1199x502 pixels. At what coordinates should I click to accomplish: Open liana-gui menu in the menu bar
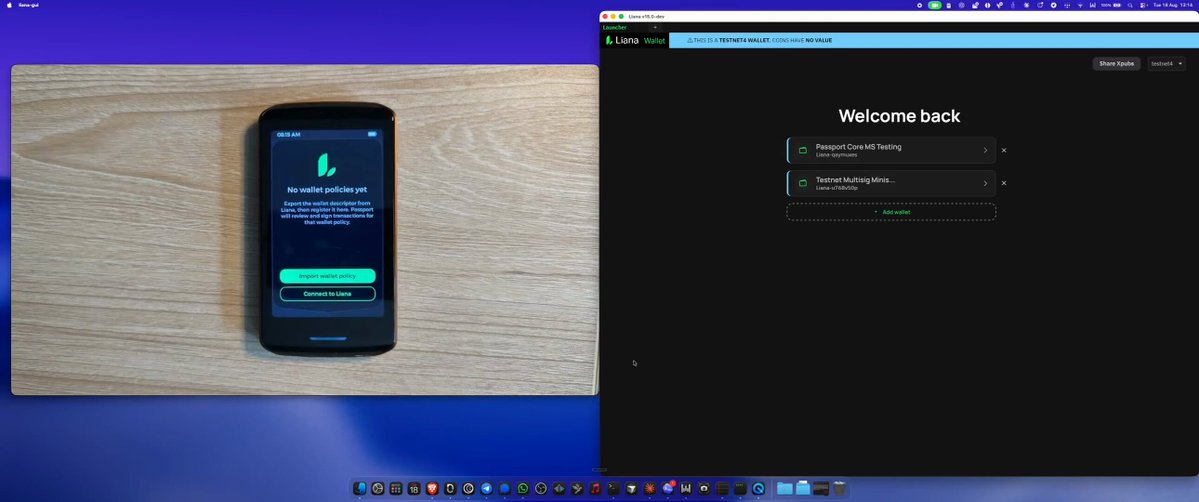tap(29, 5)
